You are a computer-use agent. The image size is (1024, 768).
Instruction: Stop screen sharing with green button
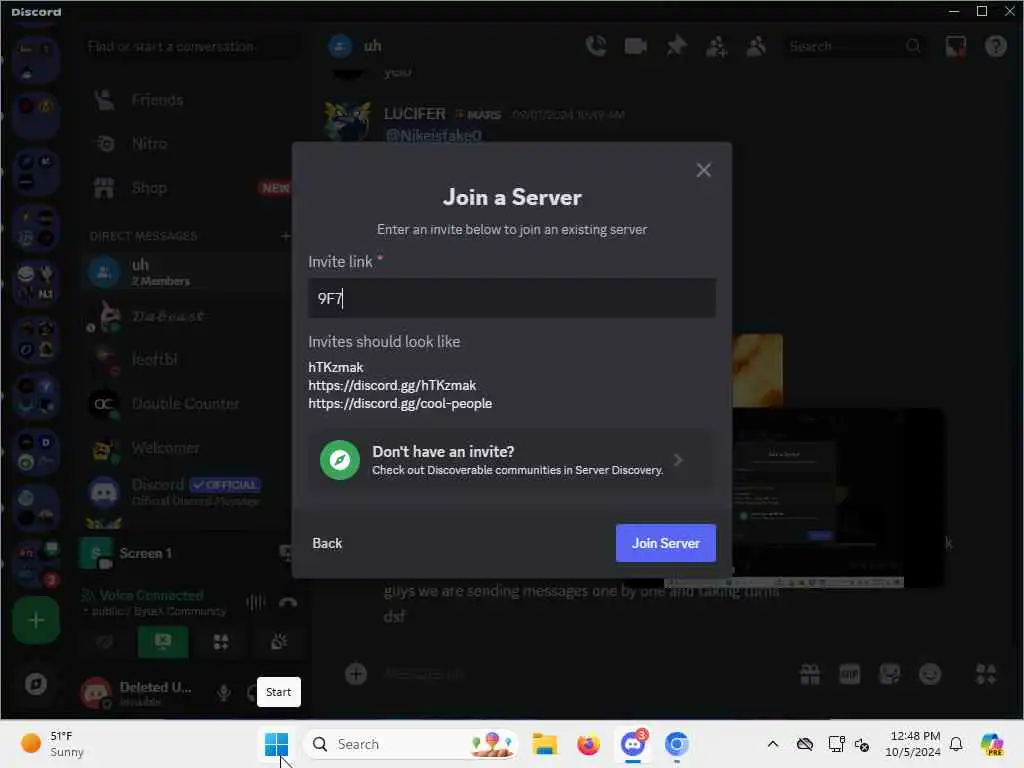163,642
